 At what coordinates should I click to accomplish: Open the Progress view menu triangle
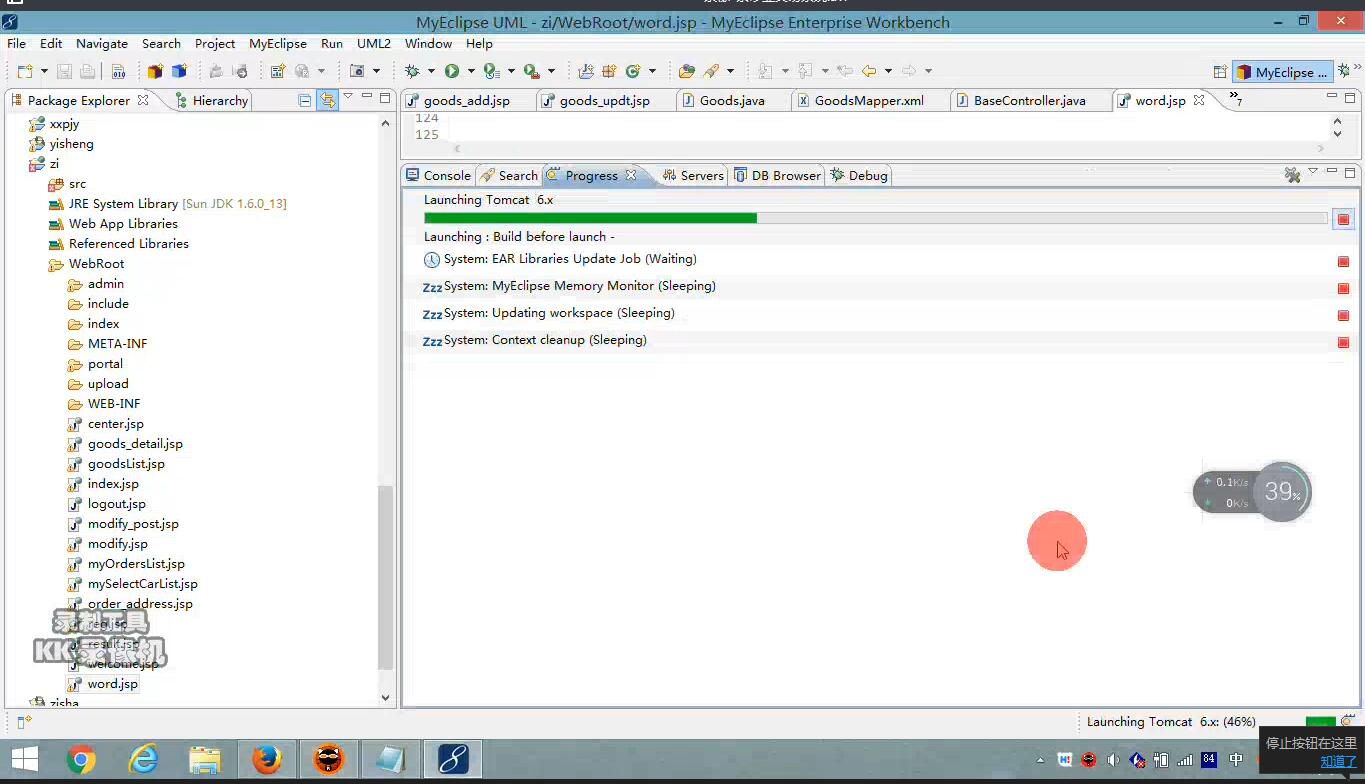[1313, 172]
